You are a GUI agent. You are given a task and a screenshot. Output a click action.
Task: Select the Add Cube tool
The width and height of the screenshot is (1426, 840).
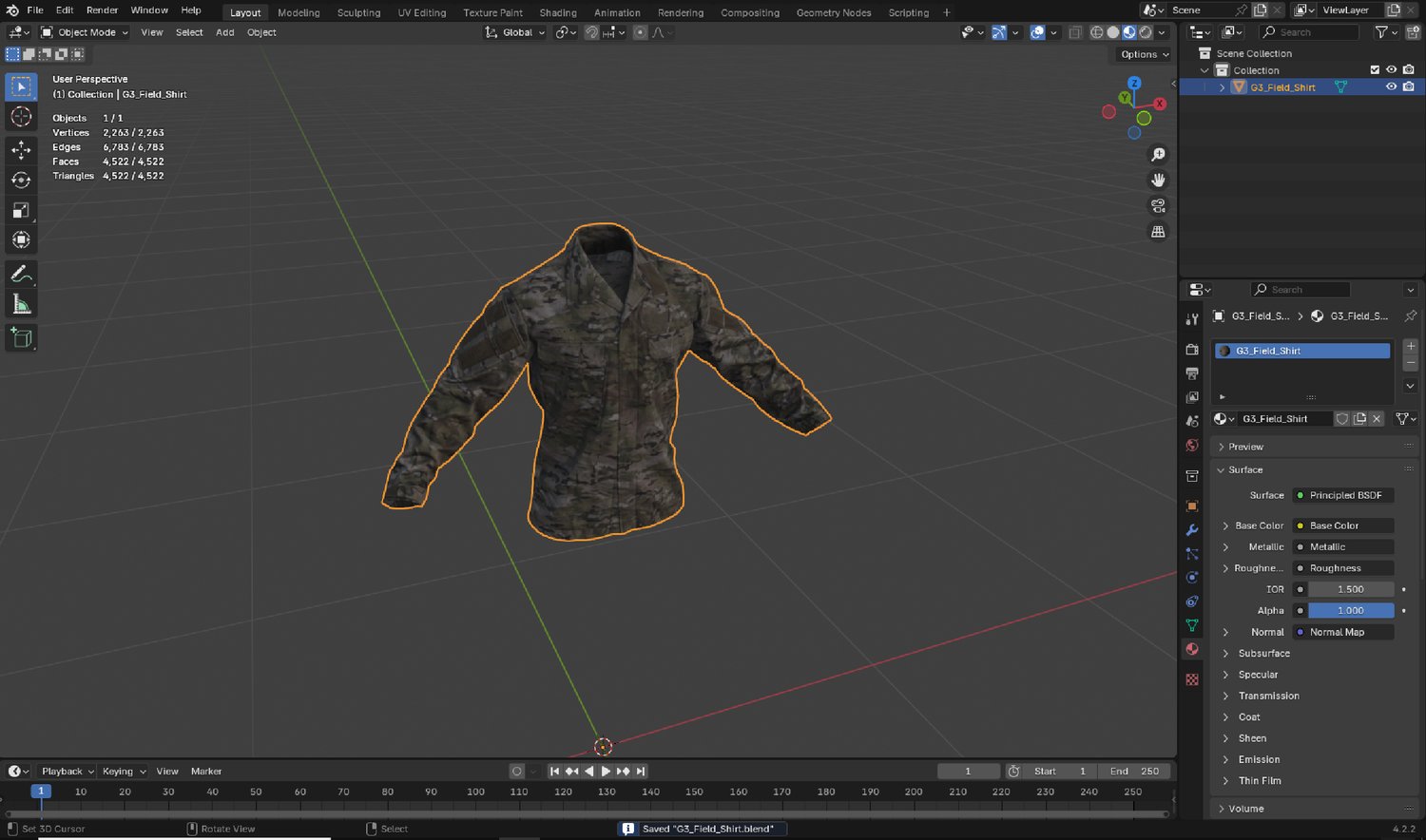[21, 337]
